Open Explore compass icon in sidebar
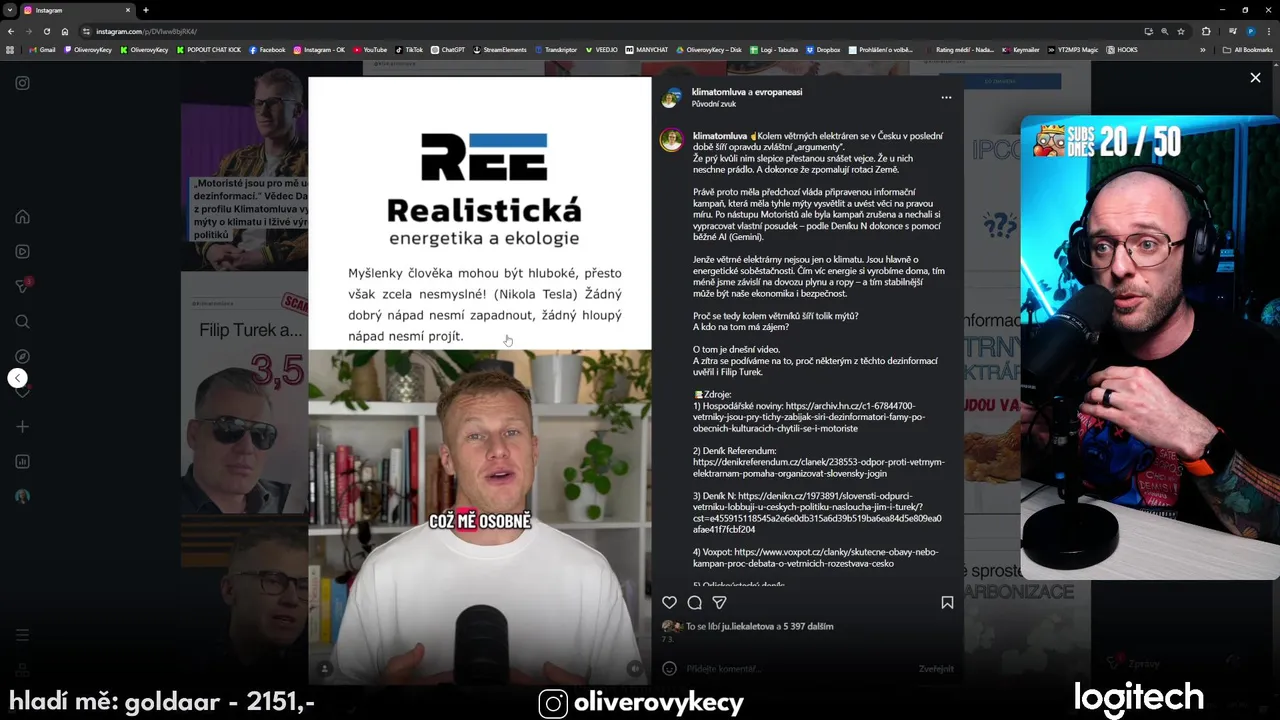Screen dimensions: 1280x720 [x=22, y=357]
